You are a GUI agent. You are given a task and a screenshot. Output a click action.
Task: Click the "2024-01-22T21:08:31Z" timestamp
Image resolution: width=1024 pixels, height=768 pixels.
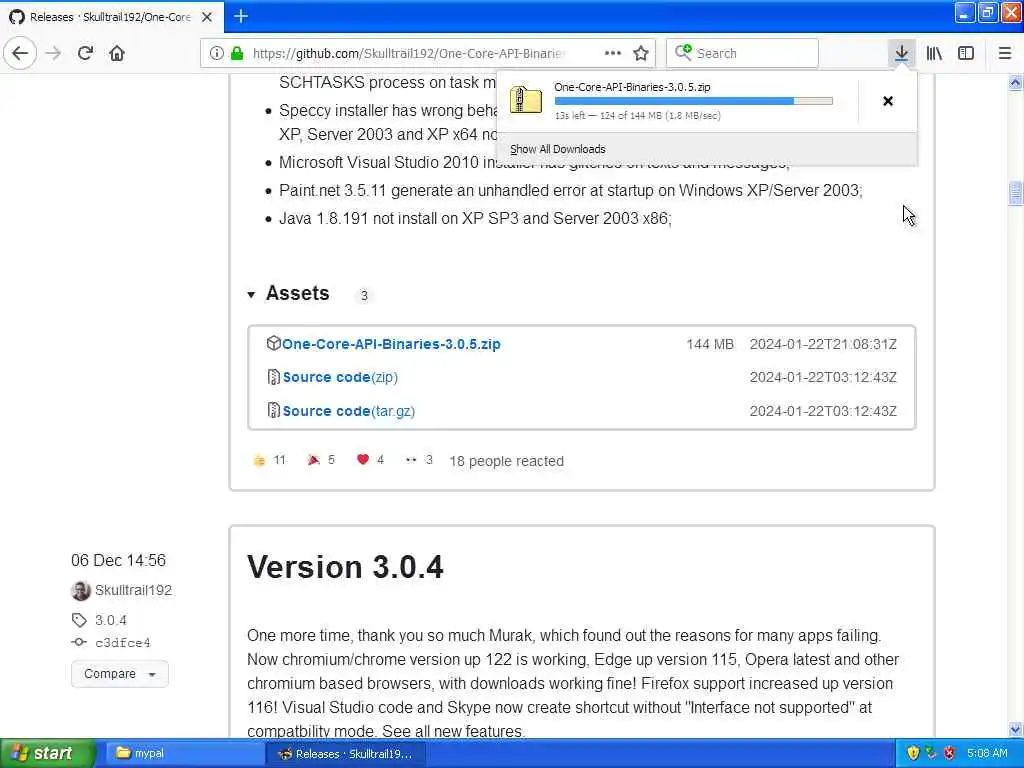point(824,344)
